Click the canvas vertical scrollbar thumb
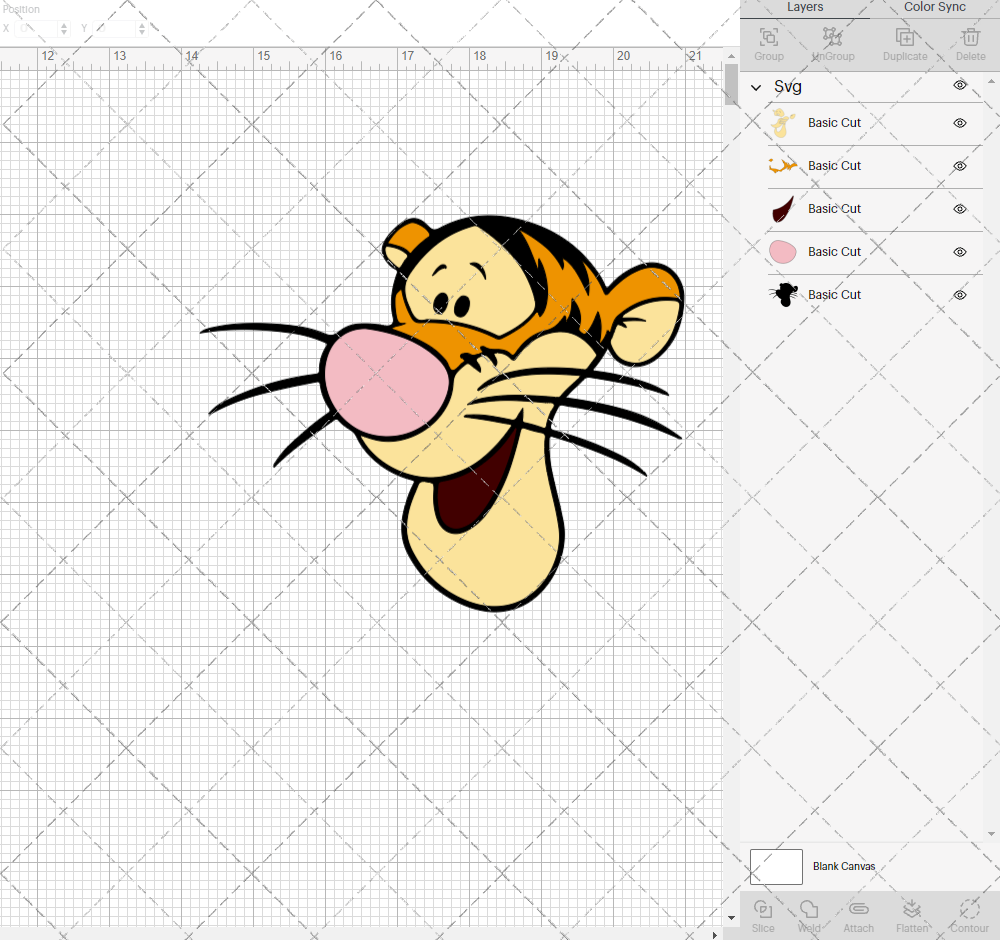Screen dimensions: 1000x940 [x=731, y=84]
